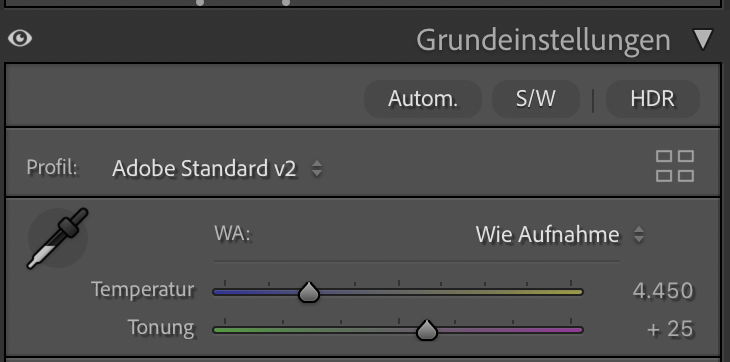Screen dimensions: 730x362
Task: Click the Grundeinstellungen panel title
Action: coord(543,40)
